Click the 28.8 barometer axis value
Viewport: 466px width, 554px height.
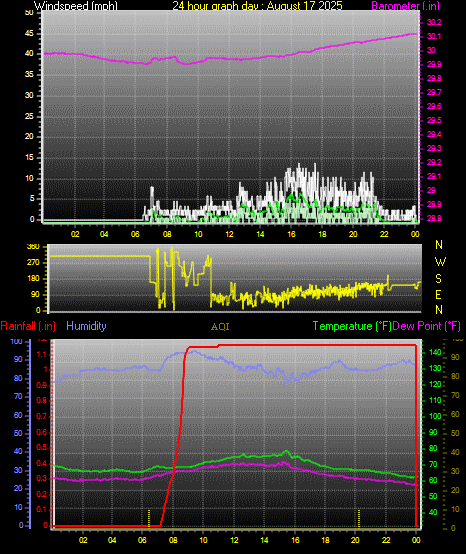434,218
